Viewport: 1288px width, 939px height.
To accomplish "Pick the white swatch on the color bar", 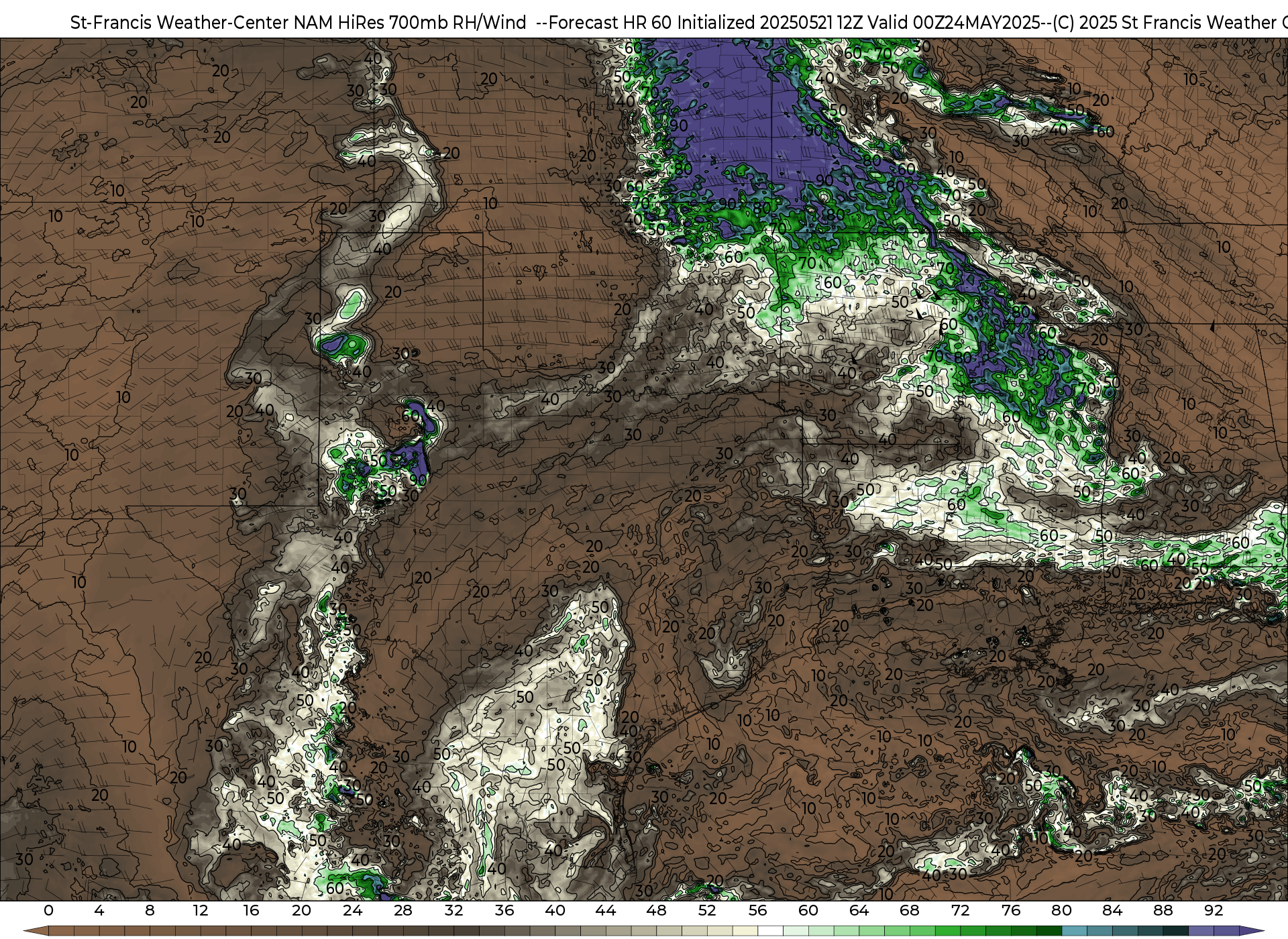I will 770,931.
